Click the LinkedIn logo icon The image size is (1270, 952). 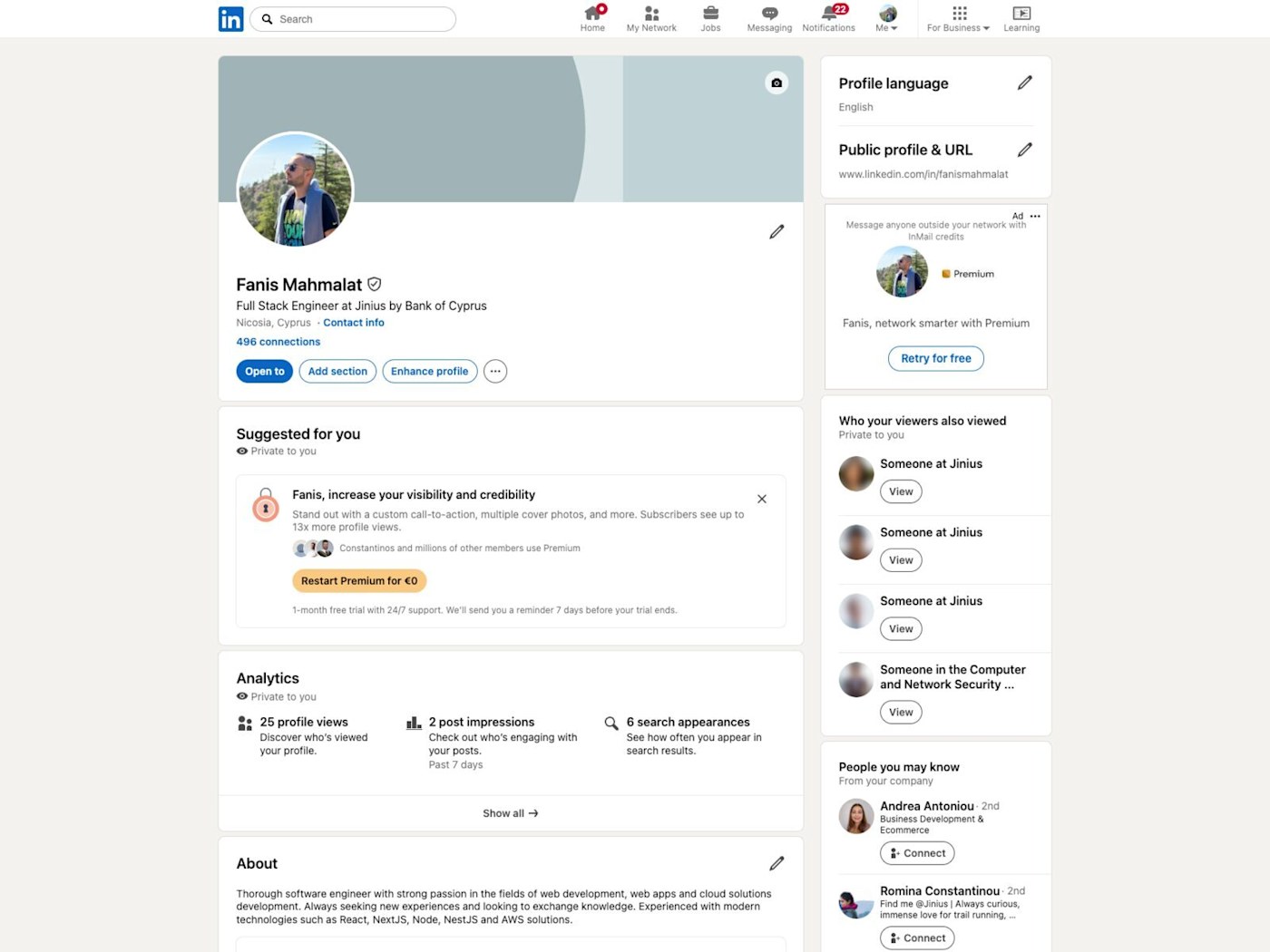(x=230, y=19)
